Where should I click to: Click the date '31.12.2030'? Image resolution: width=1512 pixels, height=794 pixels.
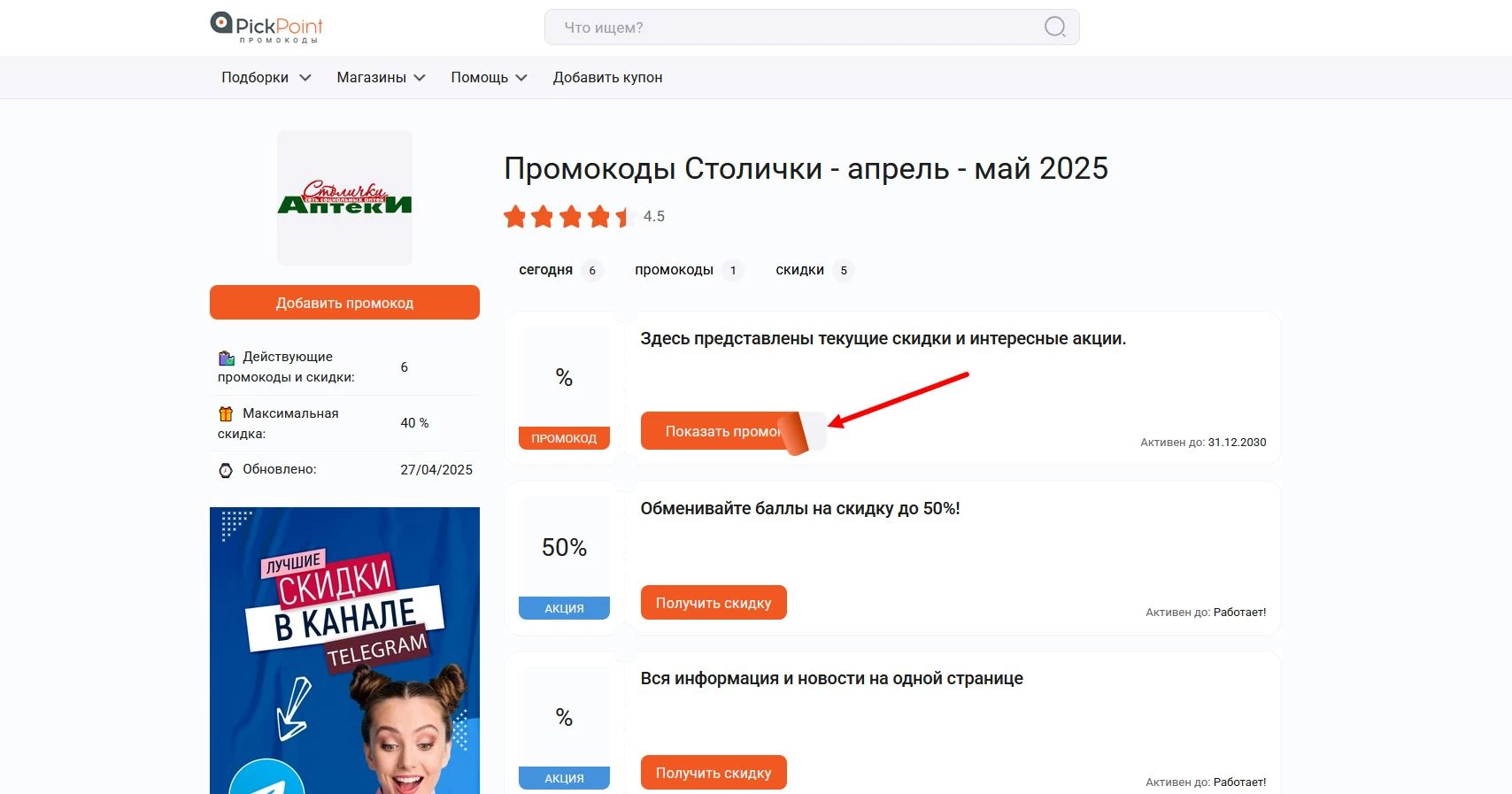click(1237, 442)
